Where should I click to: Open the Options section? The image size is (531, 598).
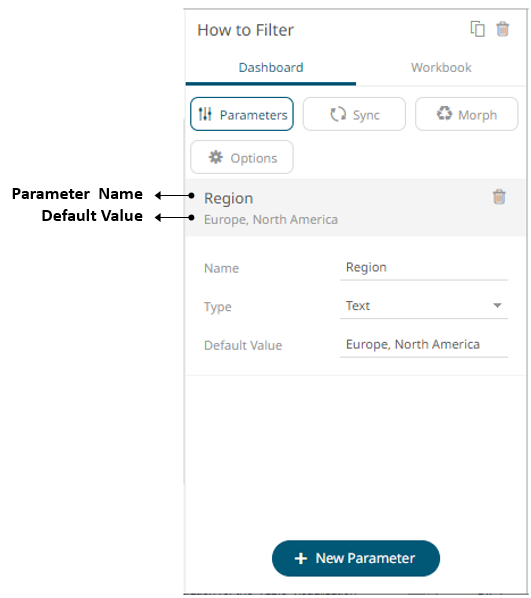(x=242, y=157)
